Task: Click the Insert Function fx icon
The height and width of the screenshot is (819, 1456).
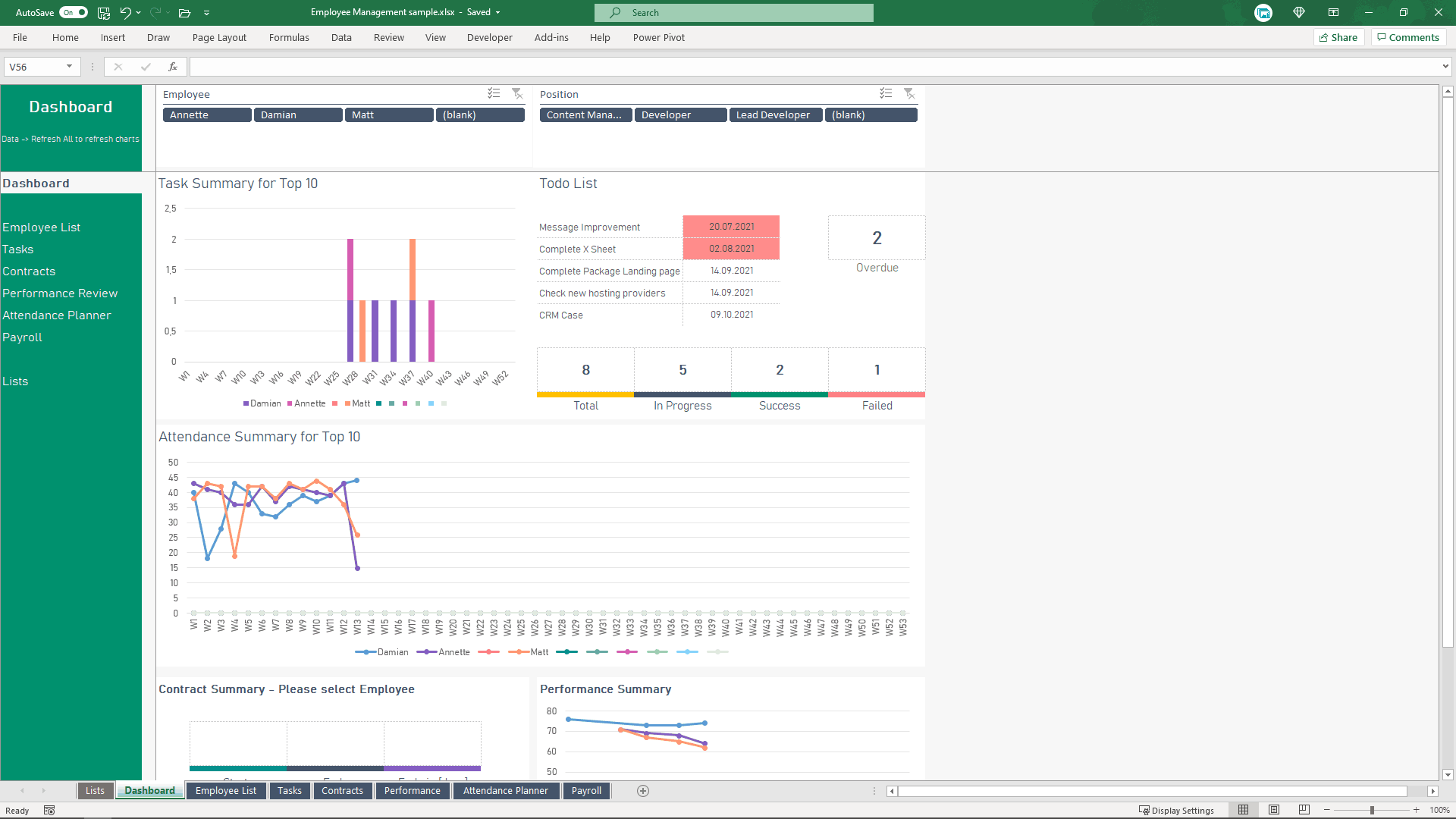Action: coord(173,67)
